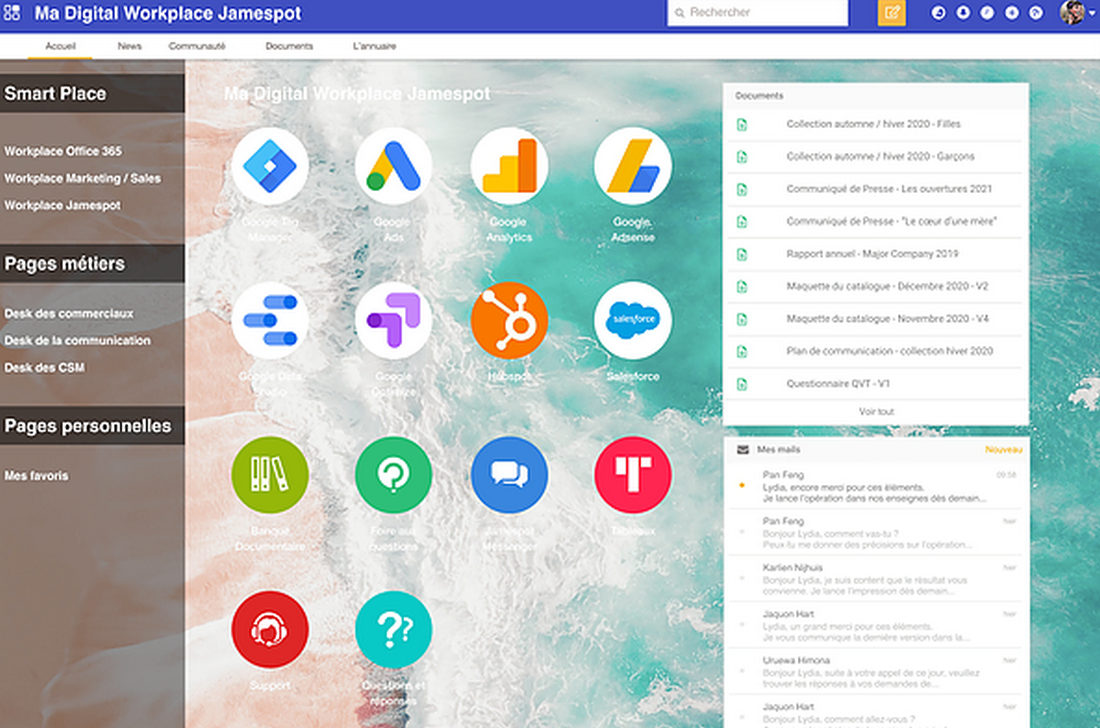Open Foire aux questions app icon
The width and height of the screenshot is (1100, 728).
point(393,475)
